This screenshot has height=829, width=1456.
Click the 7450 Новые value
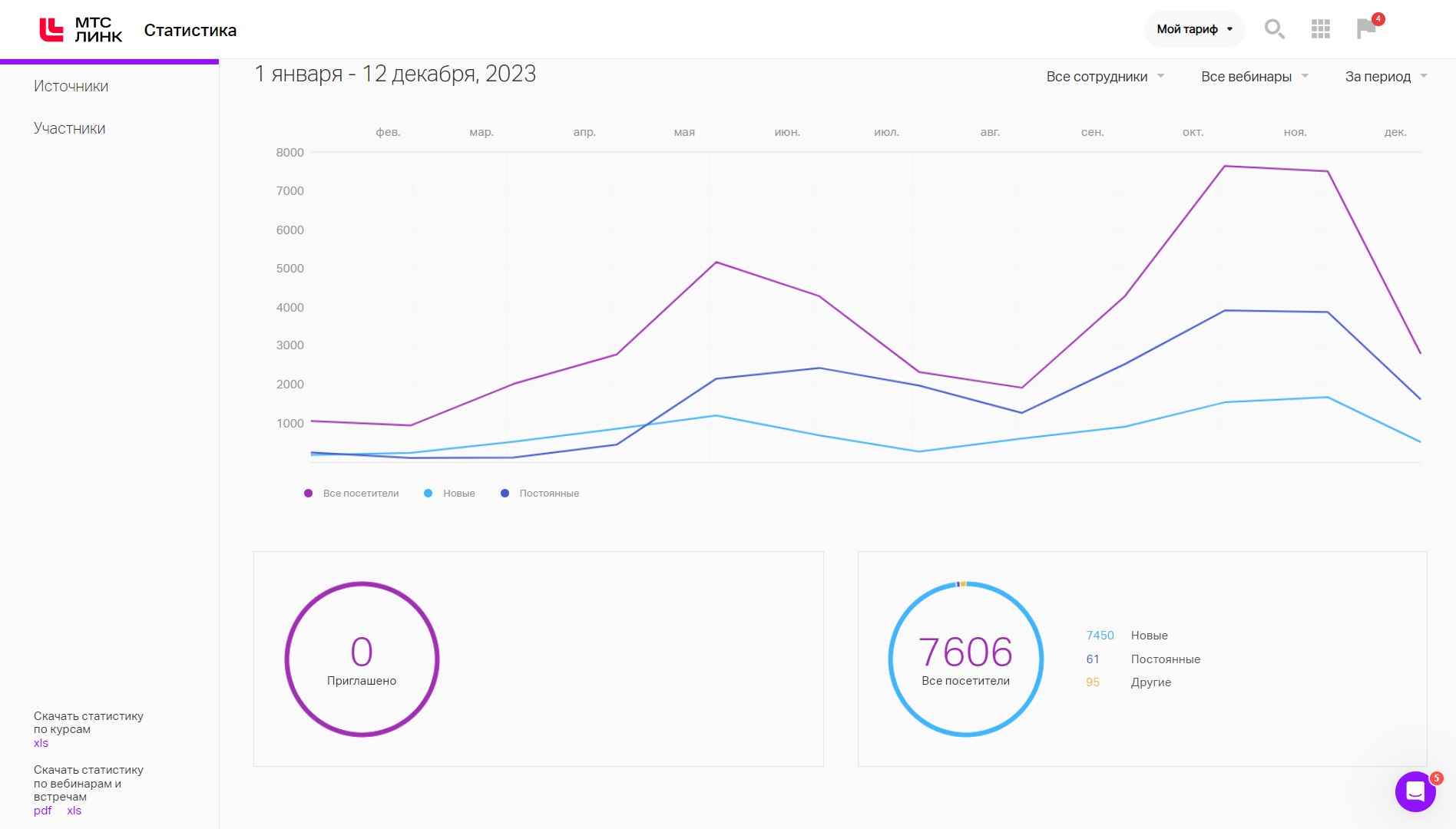(1100, 636)
